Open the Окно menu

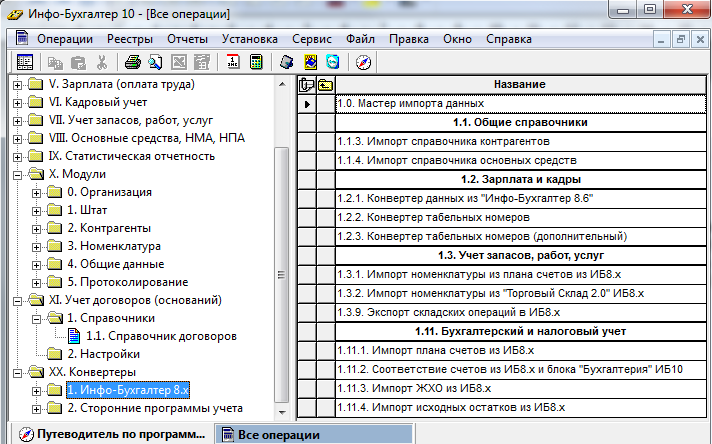[458, 39]
